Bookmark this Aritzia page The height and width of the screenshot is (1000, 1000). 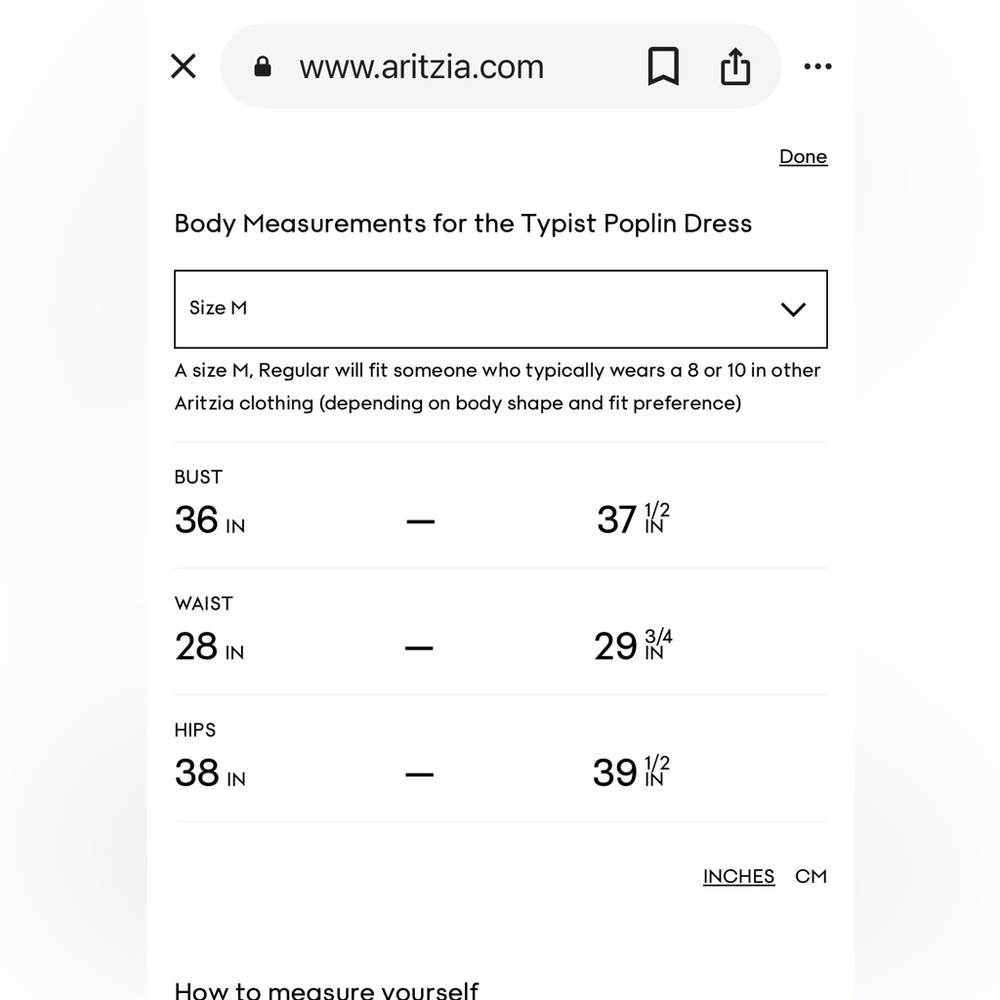pos(663,66)
